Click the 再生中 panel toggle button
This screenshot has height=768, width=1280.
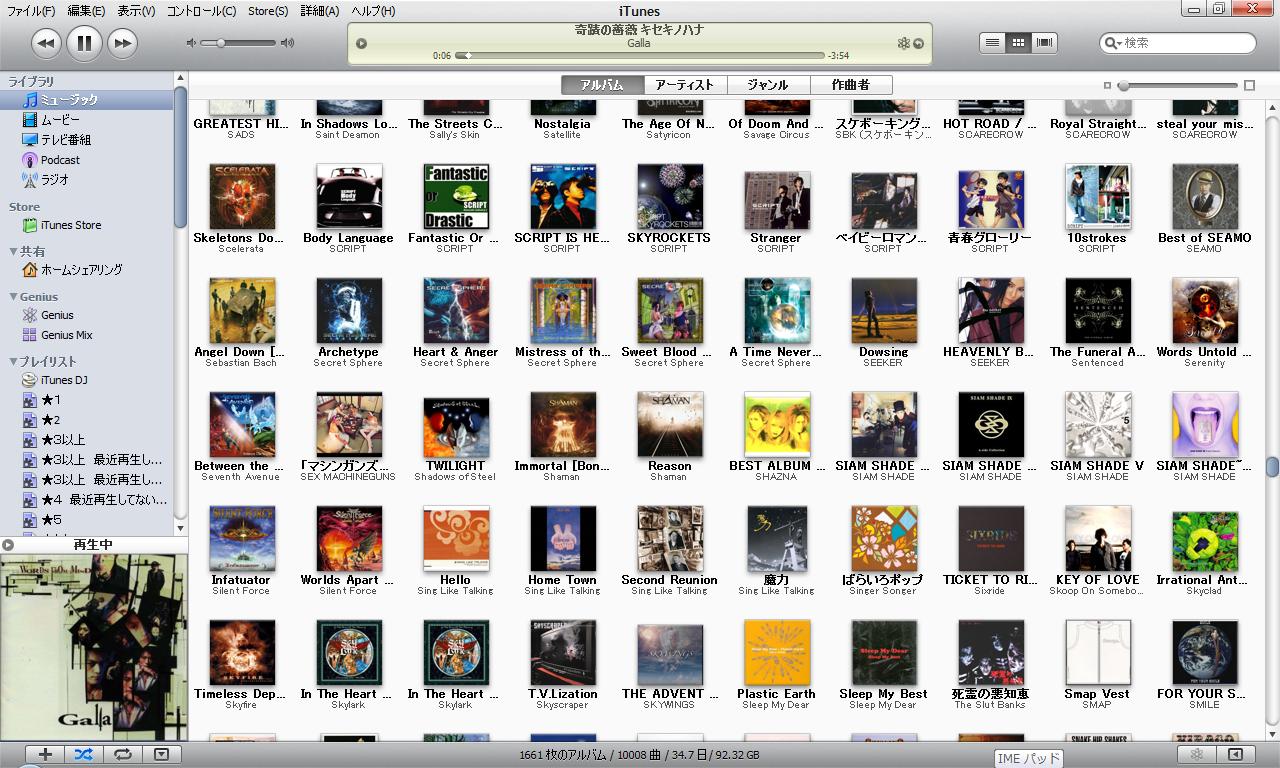(x=8, y=545)
